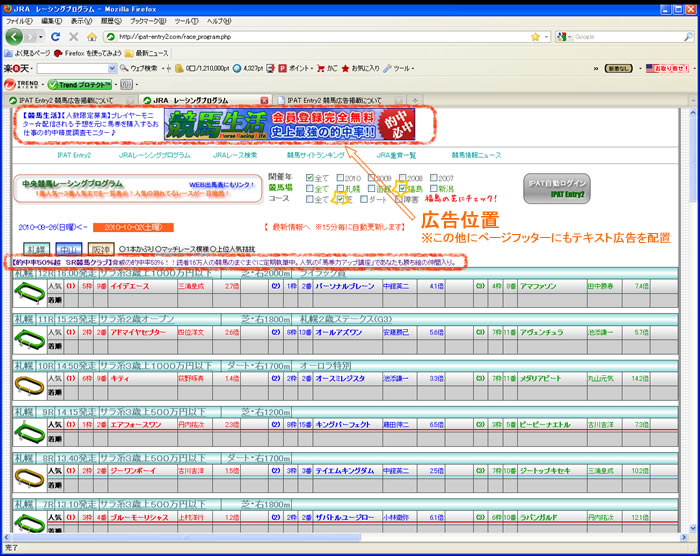
Task: Go to the Firefox home page
Action: 92,37
